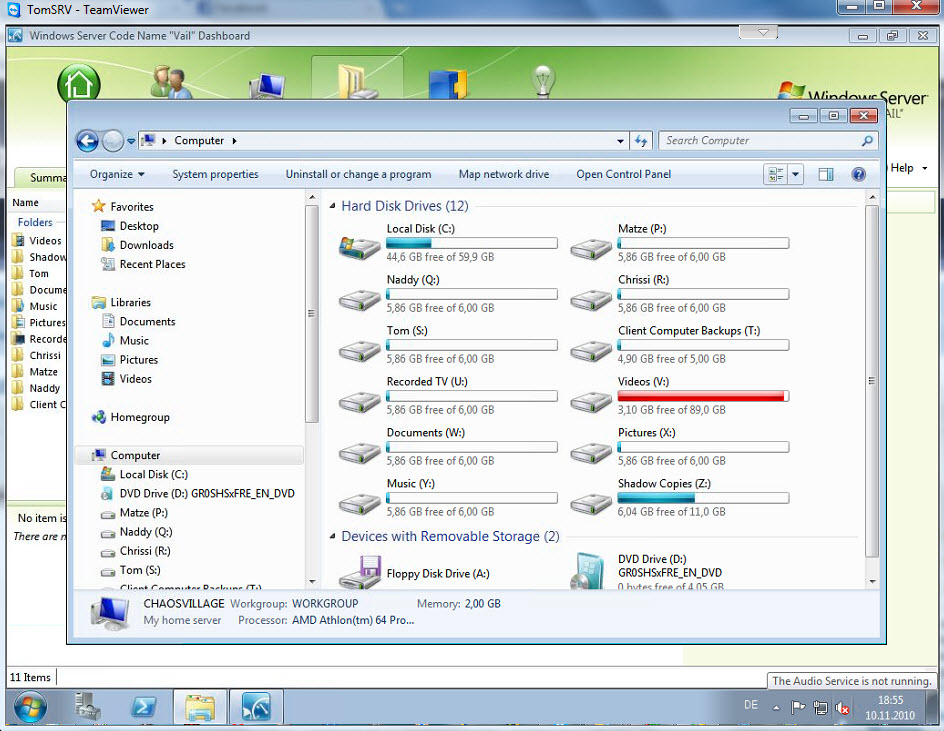Click System properties in the toolbar
The width and height of the screenshot is (944, 731).
(x=215, y=174)
